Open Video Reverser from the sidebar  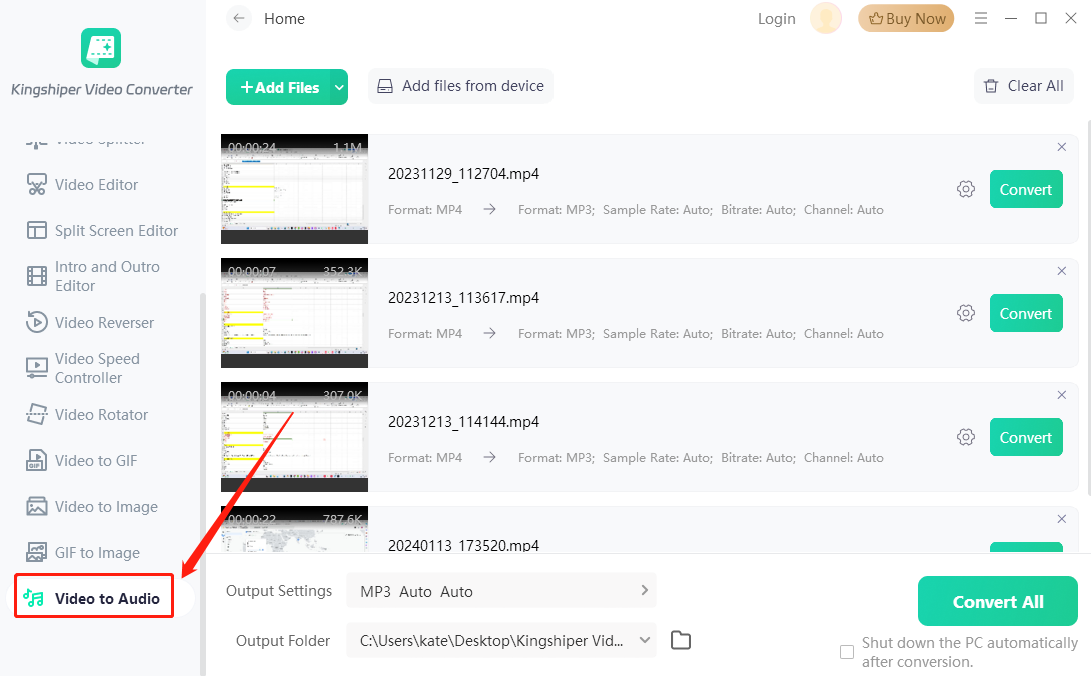104,322
